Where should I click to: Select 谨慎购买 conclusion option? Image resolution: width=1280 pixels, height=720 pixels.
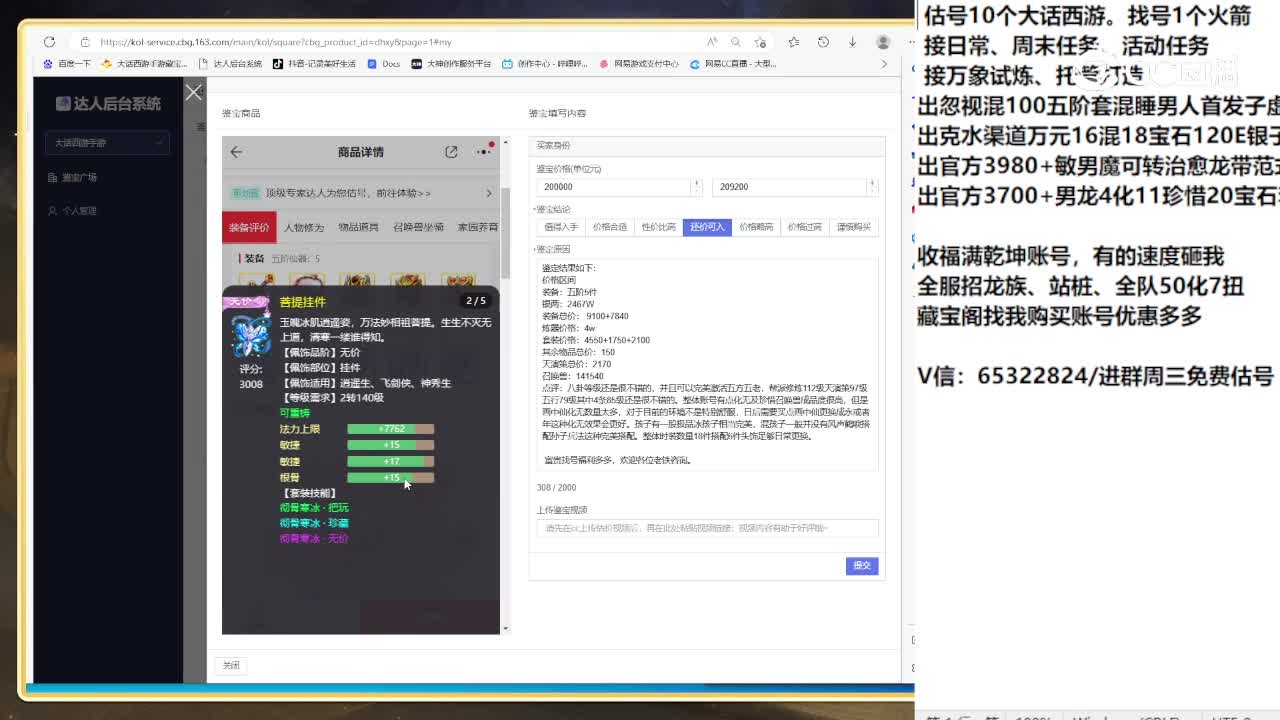pos(854,227)
